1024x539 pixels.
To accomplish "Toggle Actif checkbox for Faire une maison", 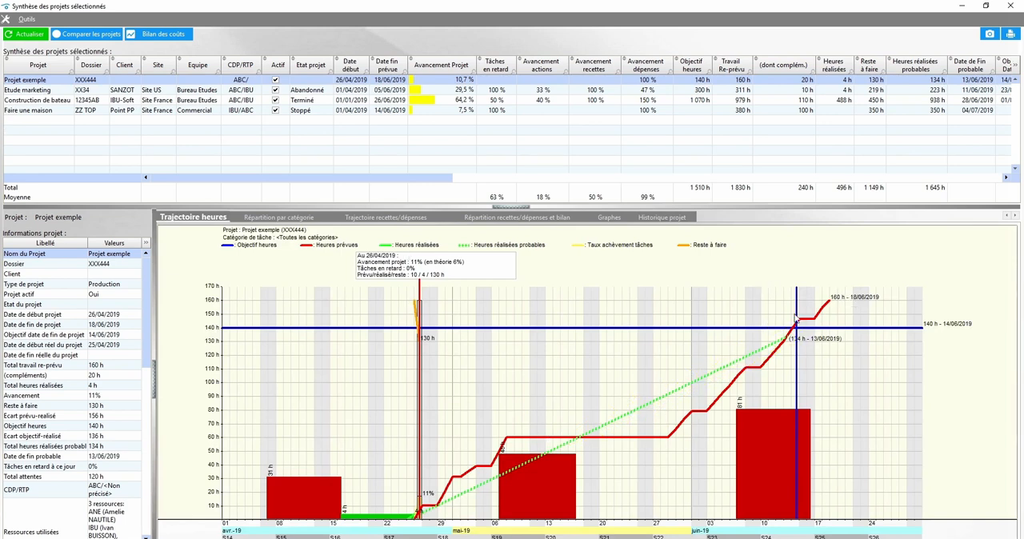I will tap(276, 110).
